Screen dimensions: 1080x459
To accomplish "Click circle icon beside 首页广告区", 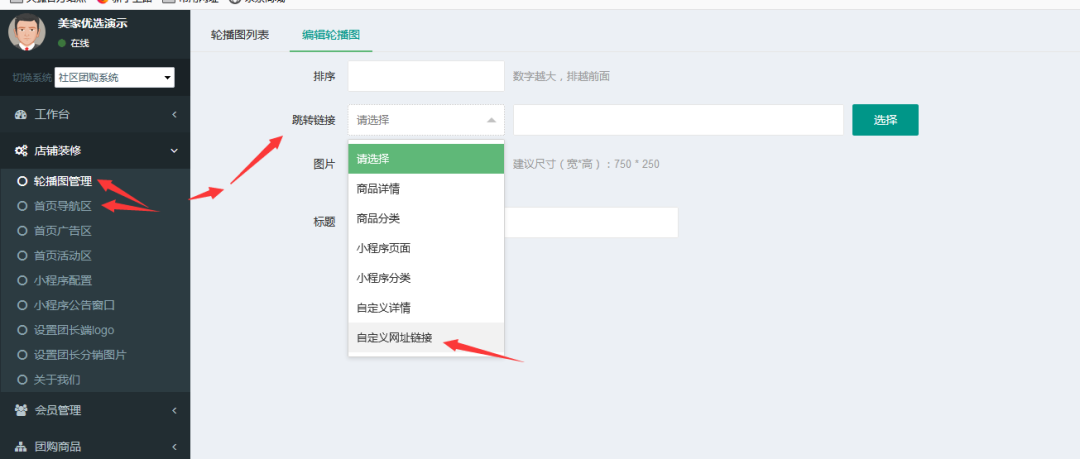I will pos(22,231).
